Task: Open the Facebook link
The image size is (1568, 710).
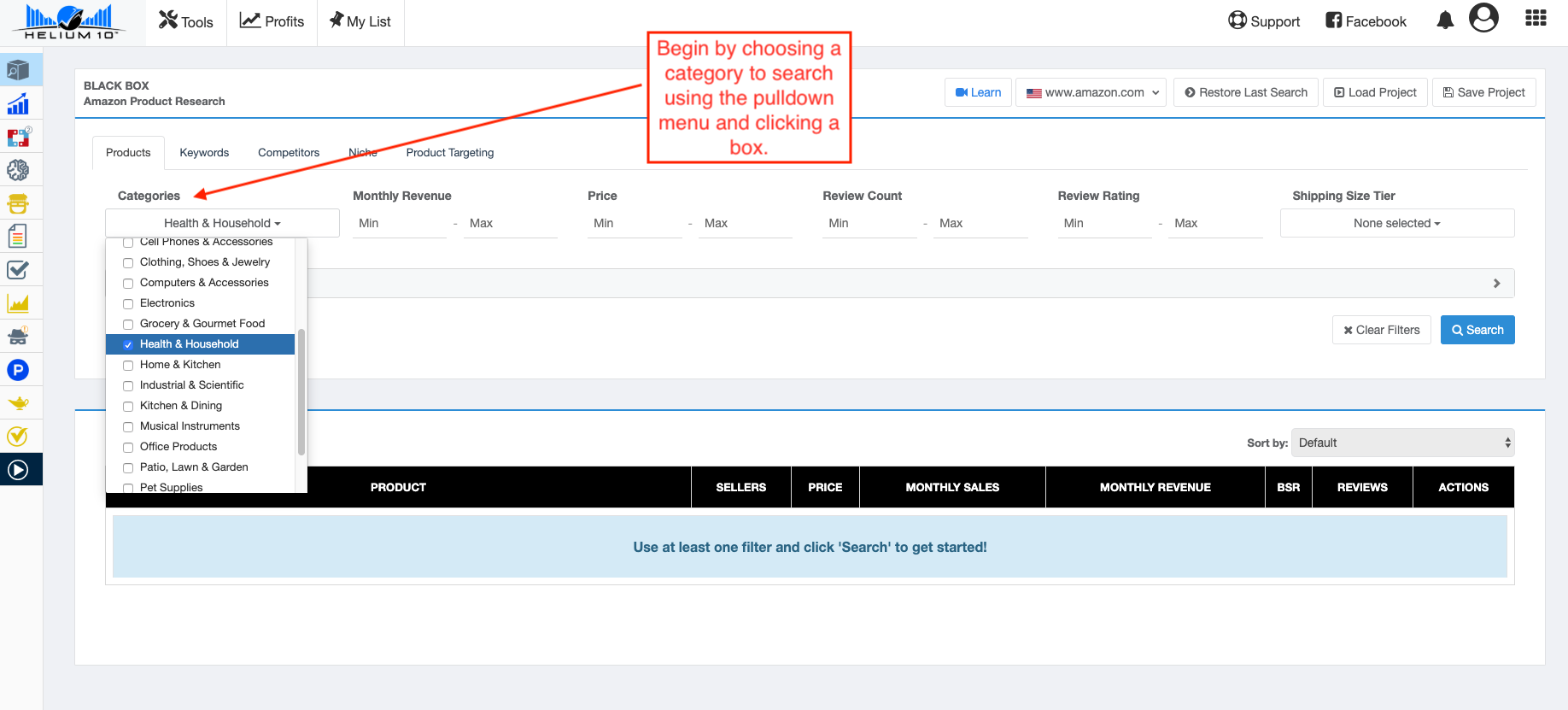Action: 1366,21
